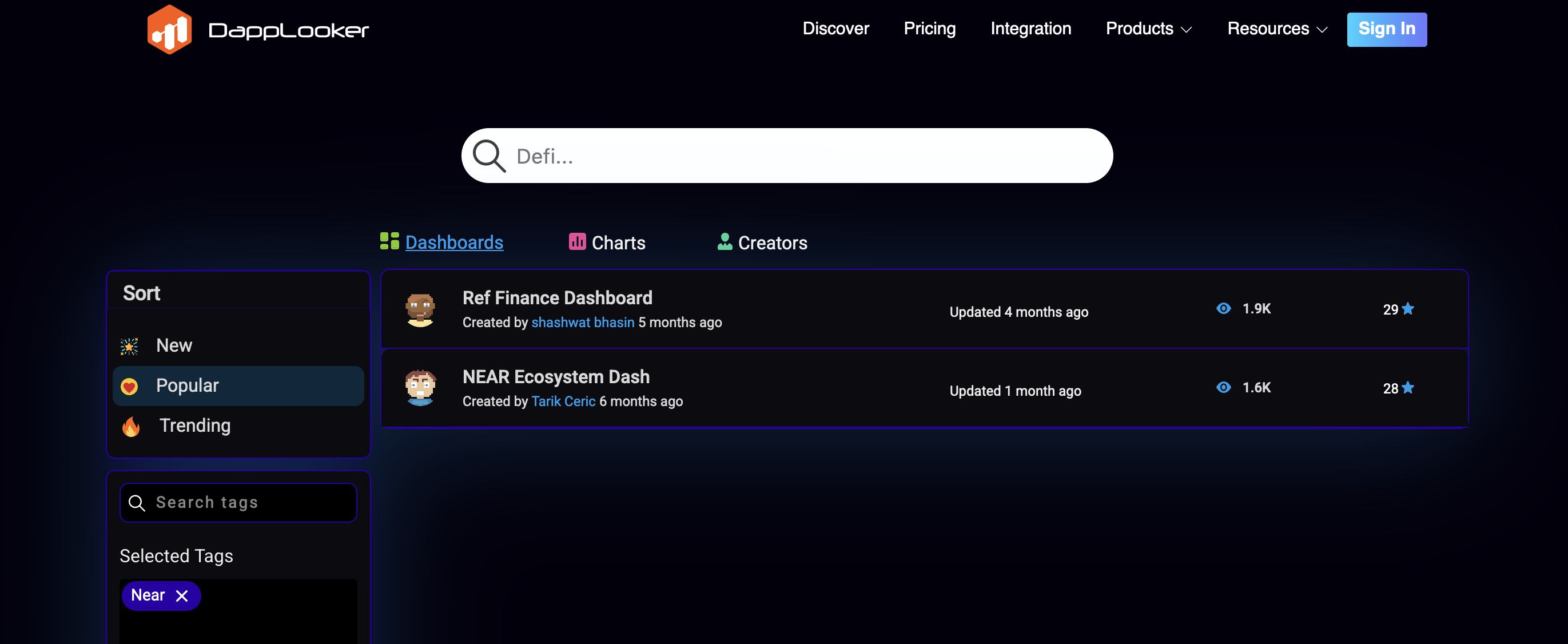Click the DappLooker hexagon logo

[x=169, y=29]
